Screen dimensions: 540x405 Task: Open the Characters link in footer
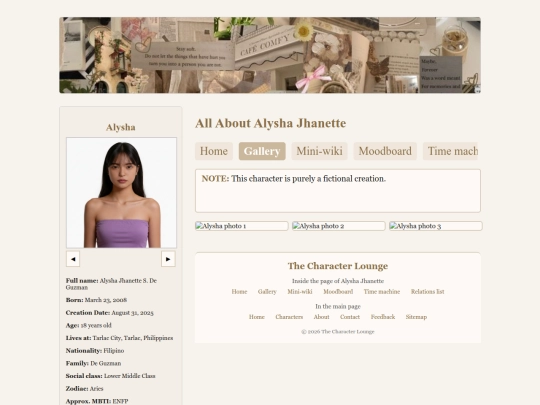tap(289, 317)
